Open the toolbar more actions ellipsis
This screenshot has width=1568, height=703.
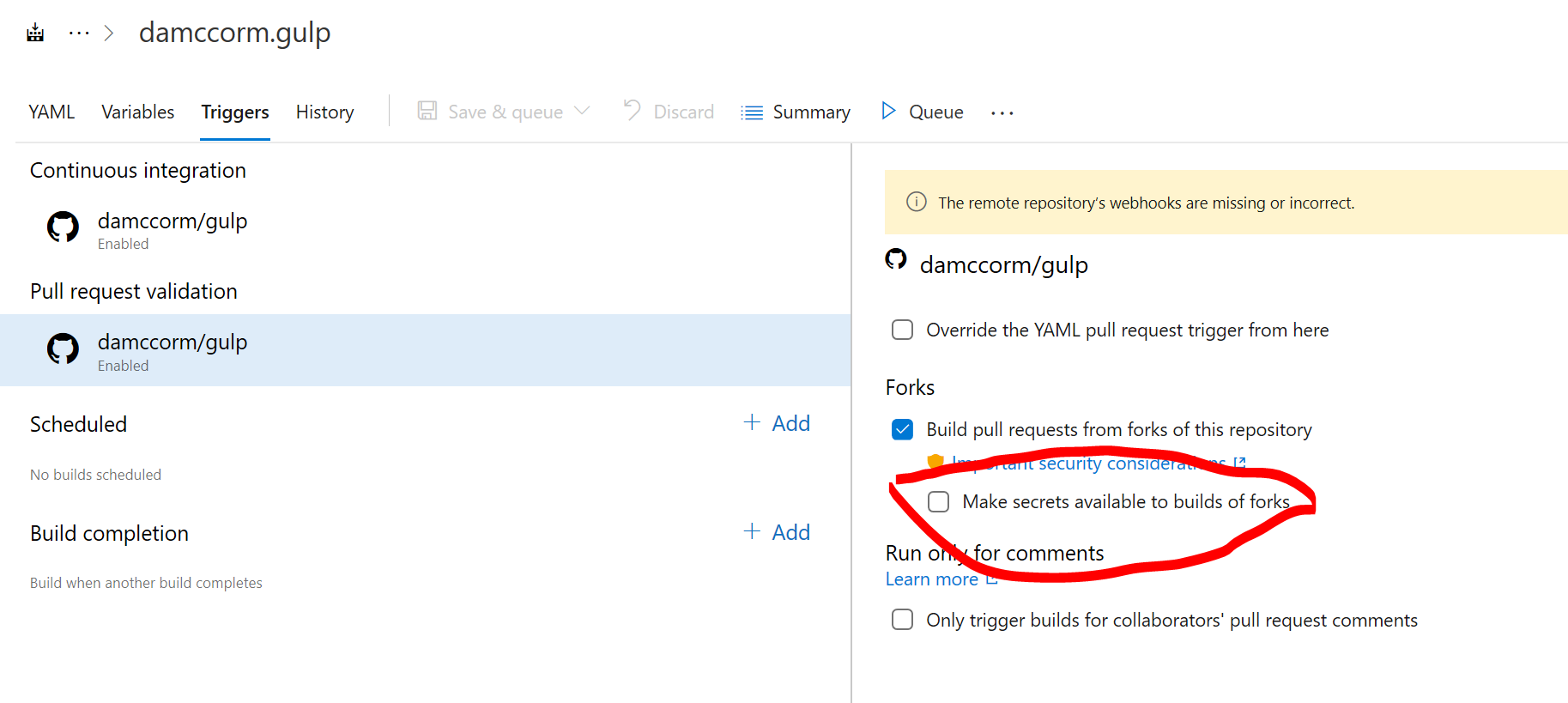(x=1002, y=112)
